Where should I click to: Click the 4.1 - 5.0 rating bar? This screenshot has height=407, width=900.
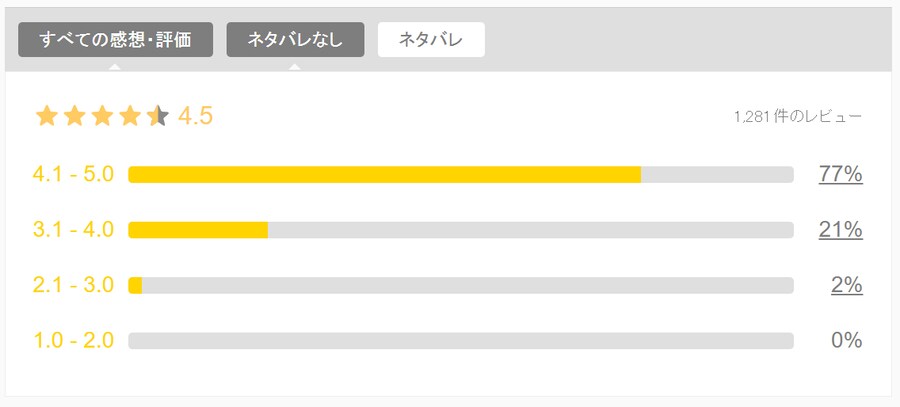461,175
